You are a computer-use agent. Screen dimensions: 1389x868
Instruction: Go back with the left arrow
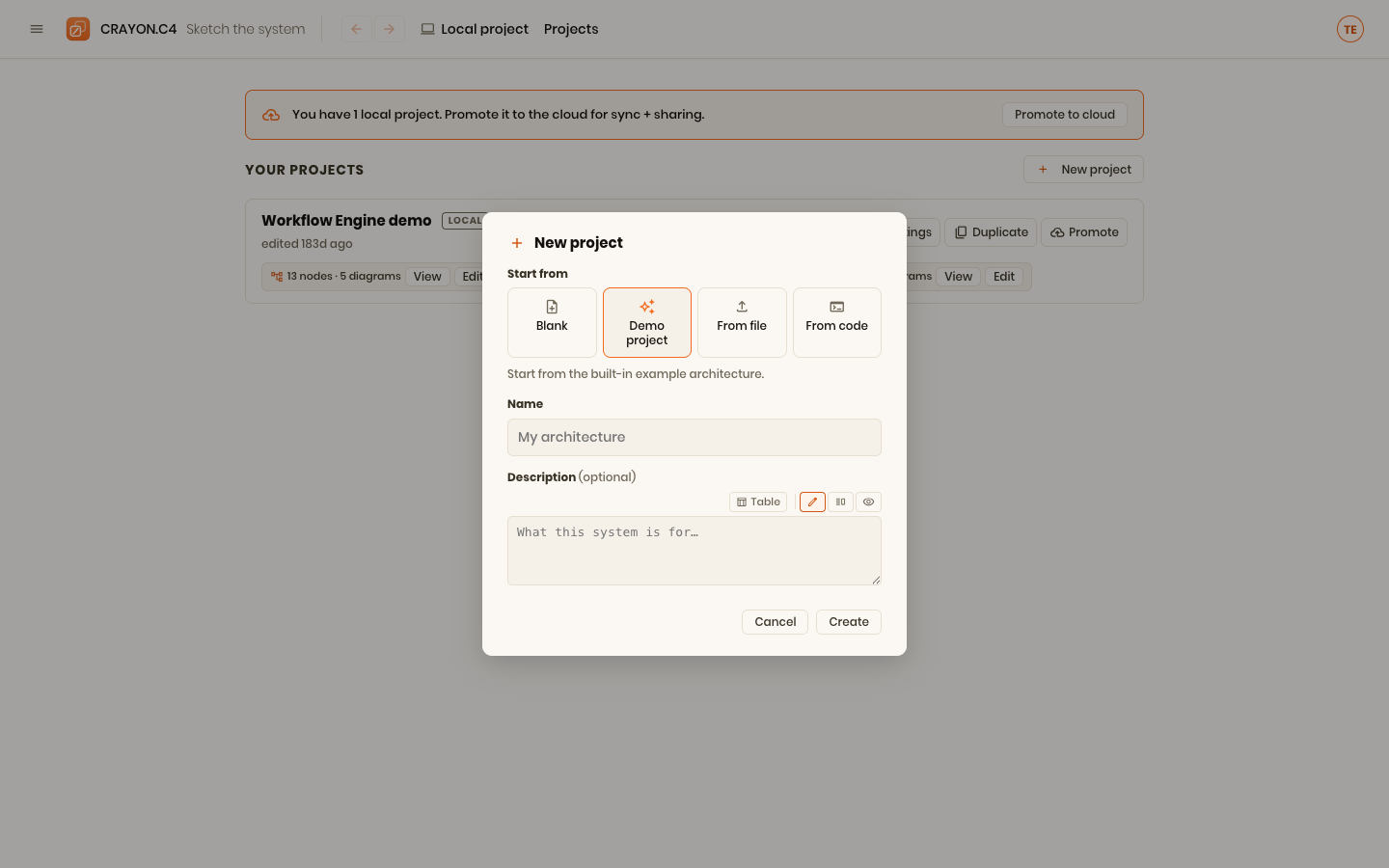[357, 29]
